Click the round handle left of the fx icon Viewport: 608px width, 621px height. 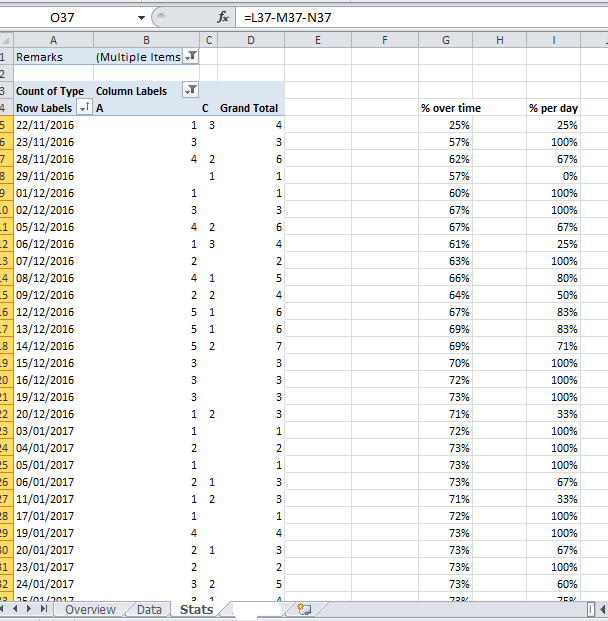click(x=160, y=17)
